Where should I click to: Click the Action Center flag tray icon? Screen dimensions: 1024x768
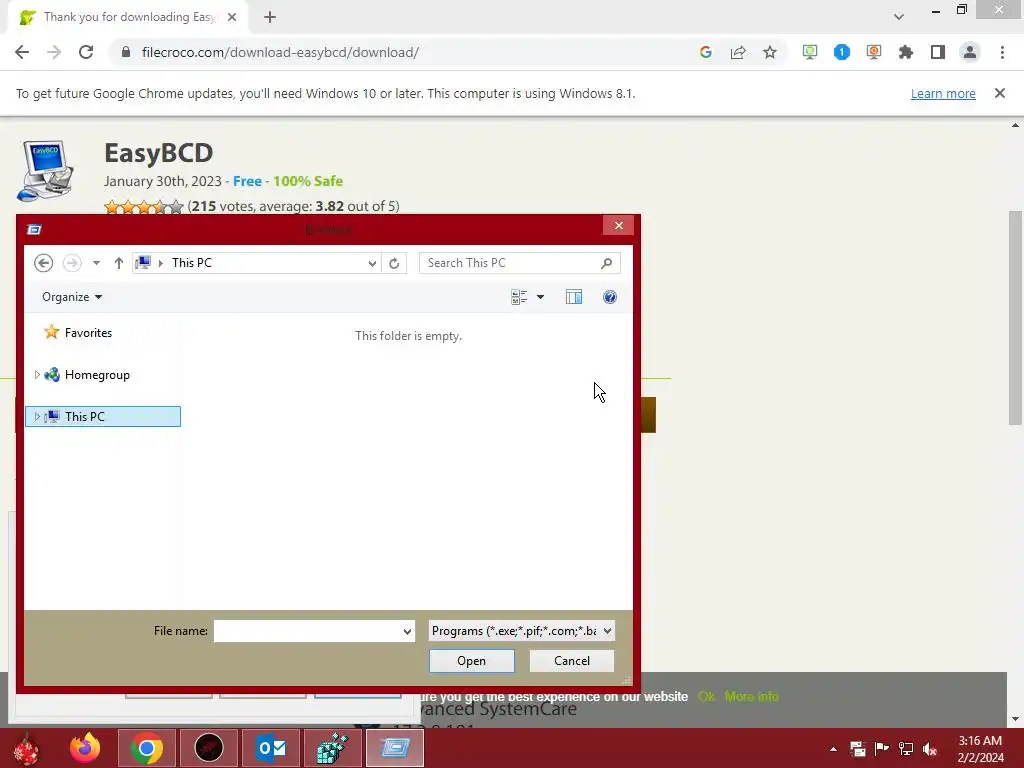point(882,749)
